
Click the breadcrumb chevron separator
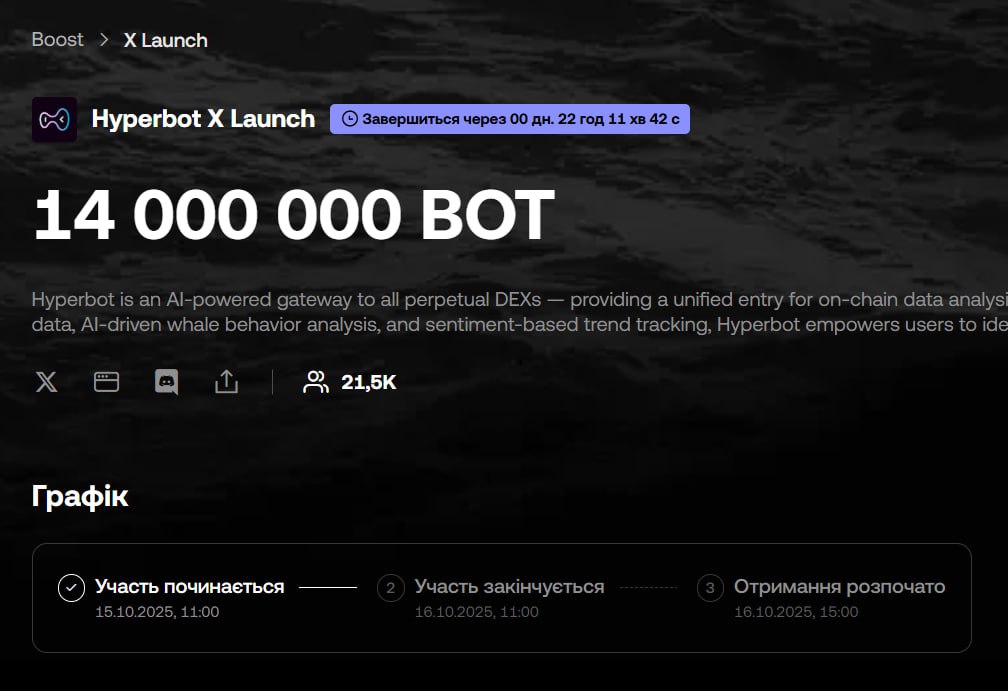pos(104,40)
